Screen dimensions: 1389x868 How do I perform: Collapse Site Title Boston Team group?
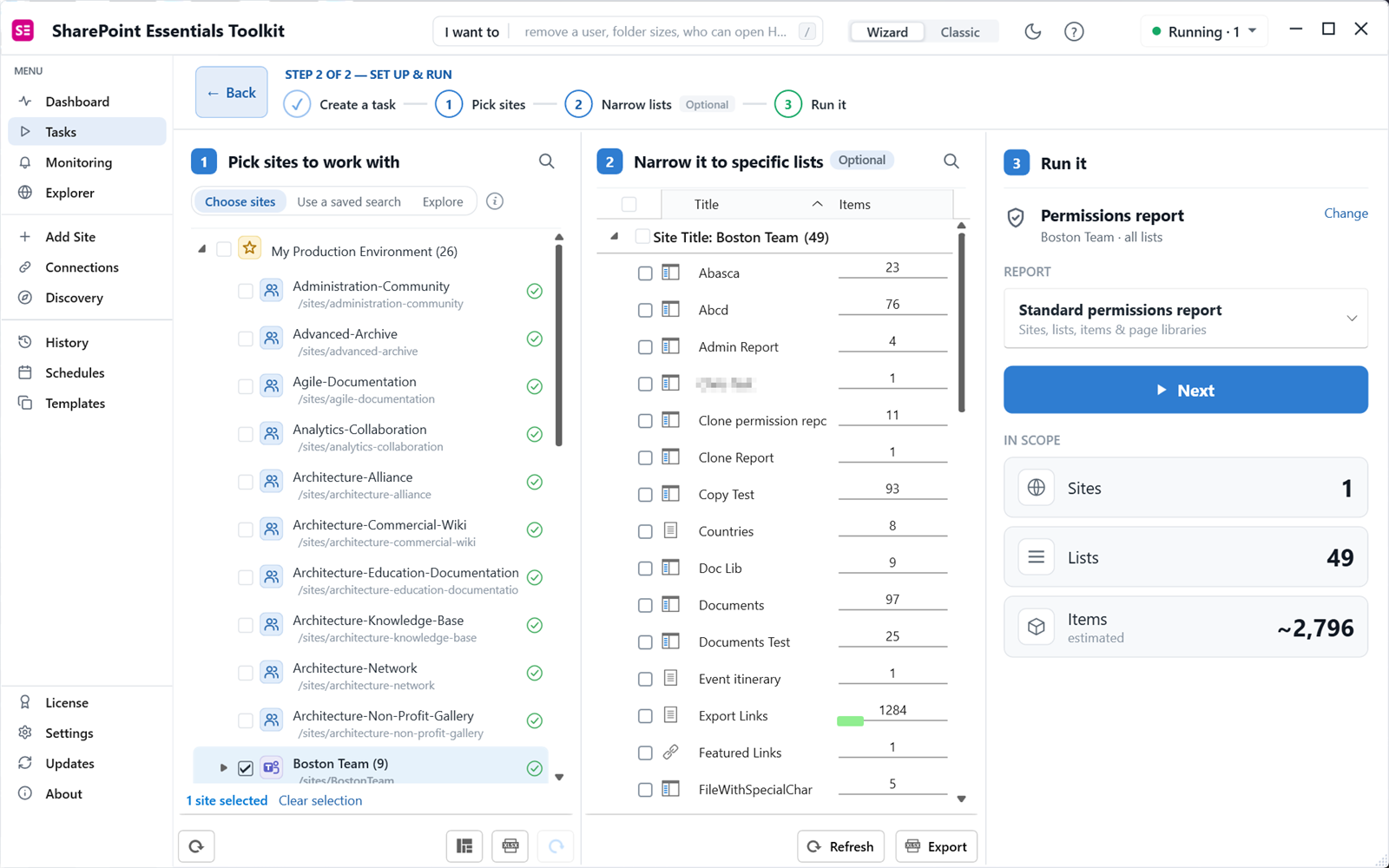(x=615, y=236)
